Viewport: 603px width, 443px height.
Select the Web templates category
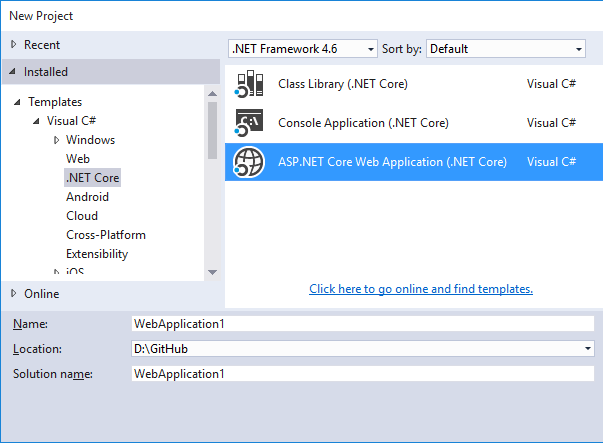click(x=78, y=159)
